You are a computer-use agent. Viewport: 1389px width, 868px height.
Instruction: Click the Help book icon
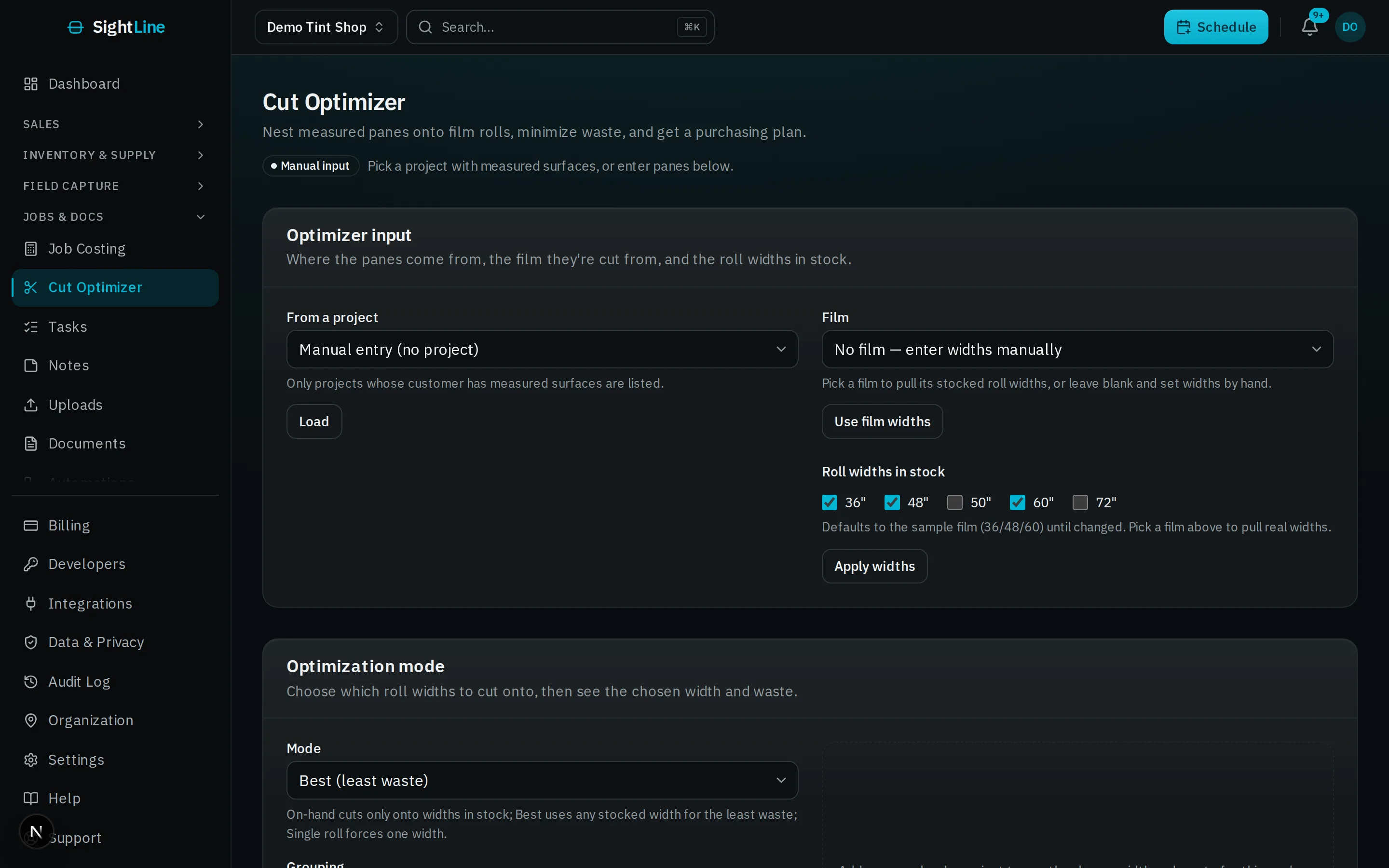click(31, 798)
